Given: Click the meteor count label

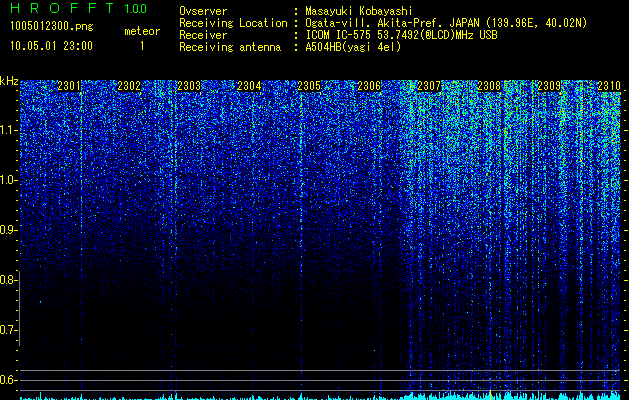Looking at the screenshot, I should (x=142, y=31).
